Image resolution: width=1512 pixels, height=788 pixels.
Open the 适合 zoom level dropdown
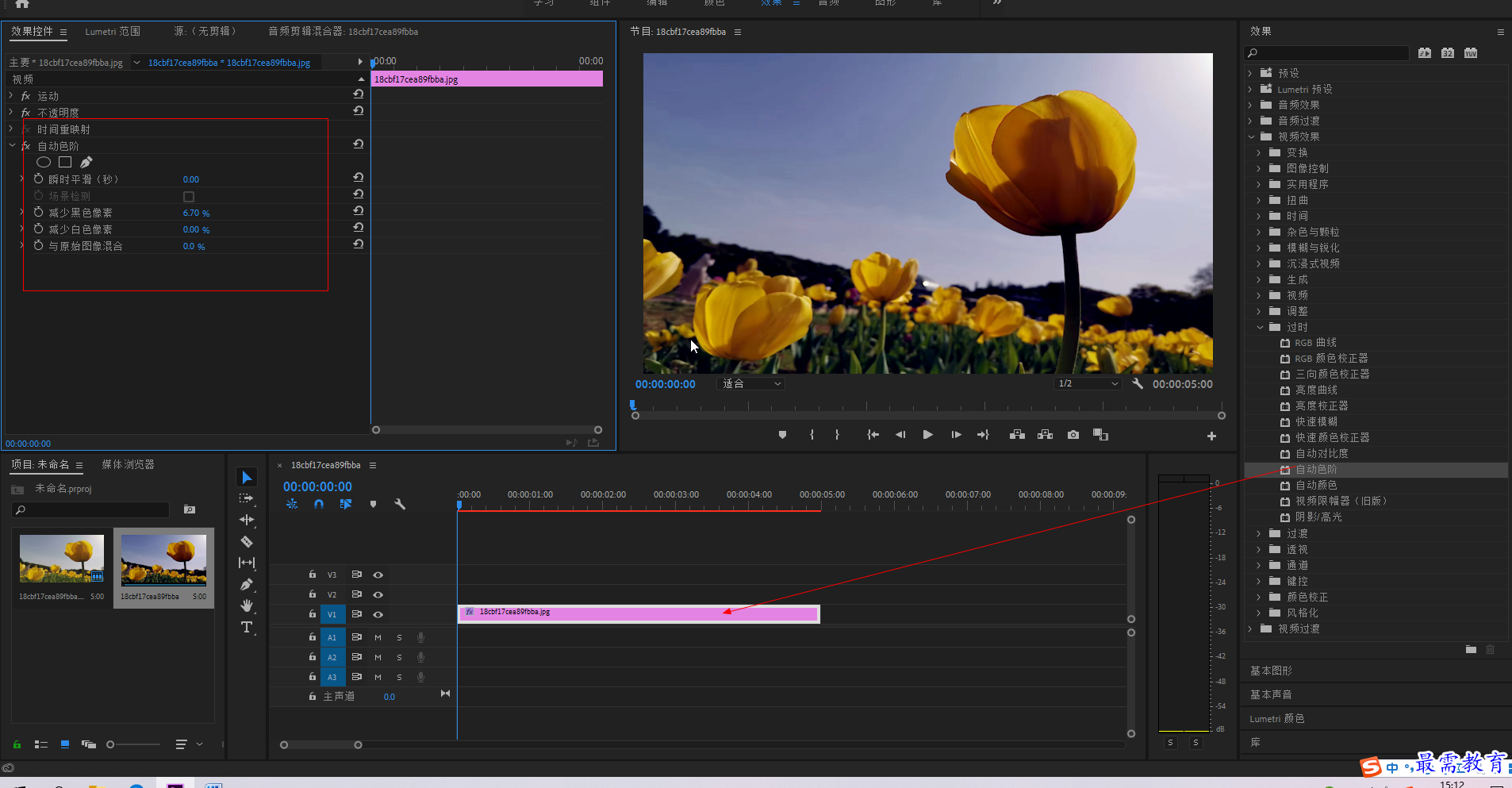tap(750, 383)
